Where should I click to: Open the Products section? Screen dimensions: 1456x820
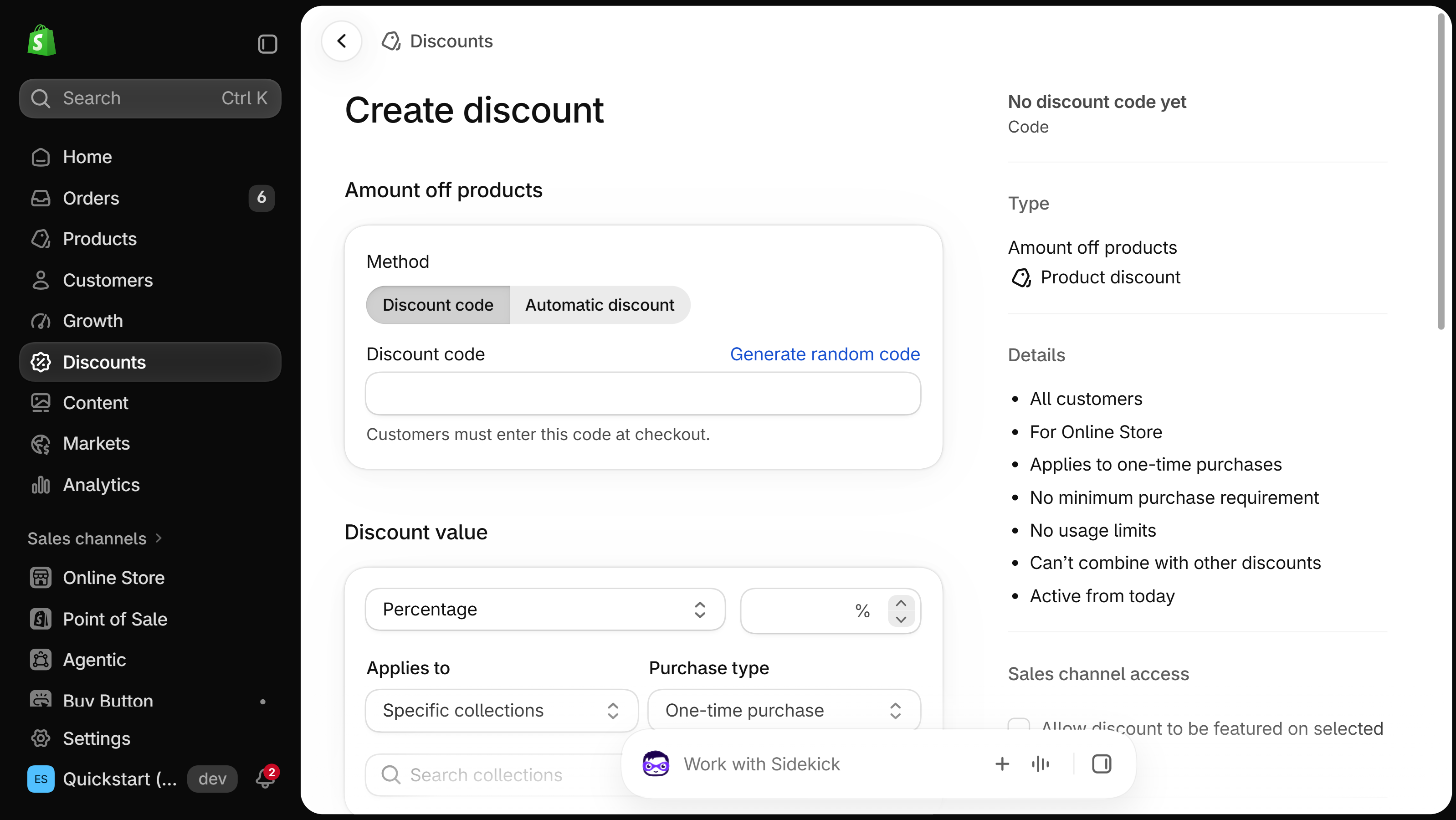click(150, 239)
